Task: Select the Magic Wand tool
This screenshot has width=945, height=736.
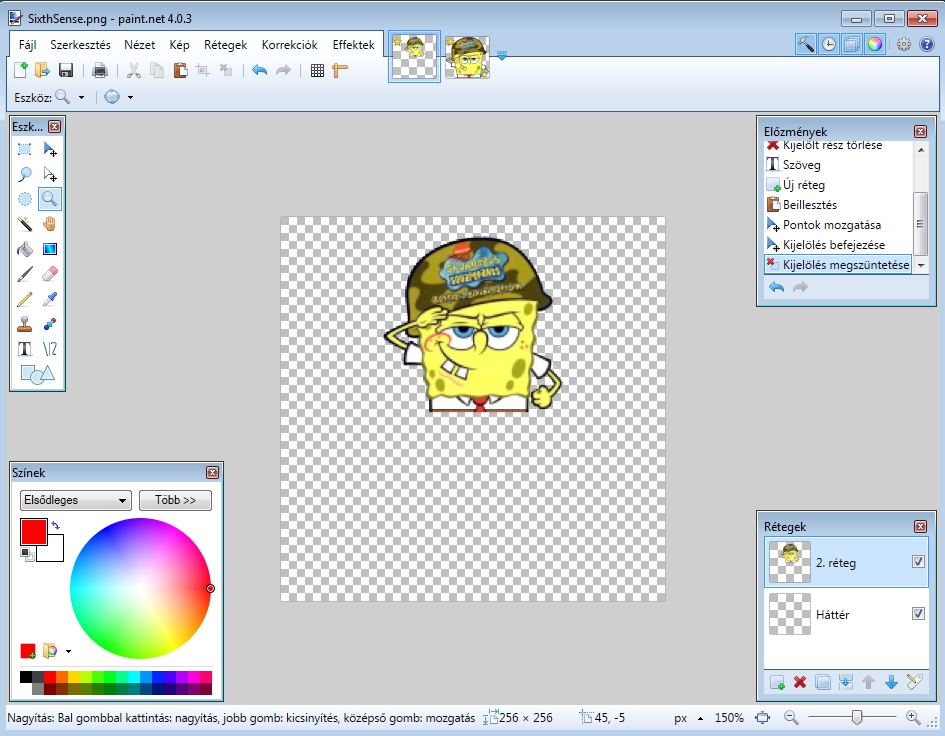Action: coord(25,224)
